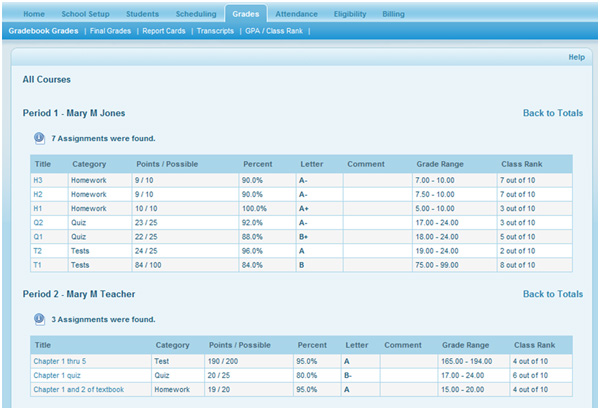Switch to the School Setup tab
The width and height of the screenshot is (600, 410).
(x=87, y=15)
